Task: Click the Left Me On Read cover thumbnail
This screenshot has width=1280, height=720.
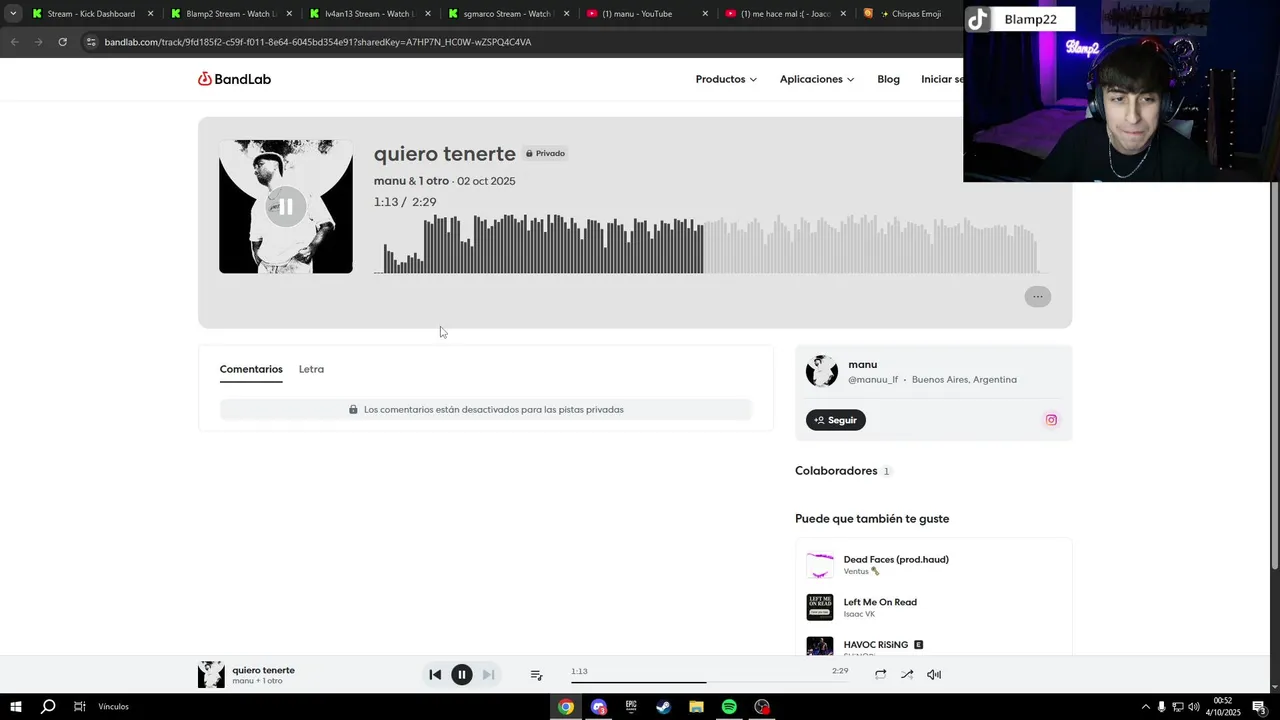Action: [x=820, y=607]
